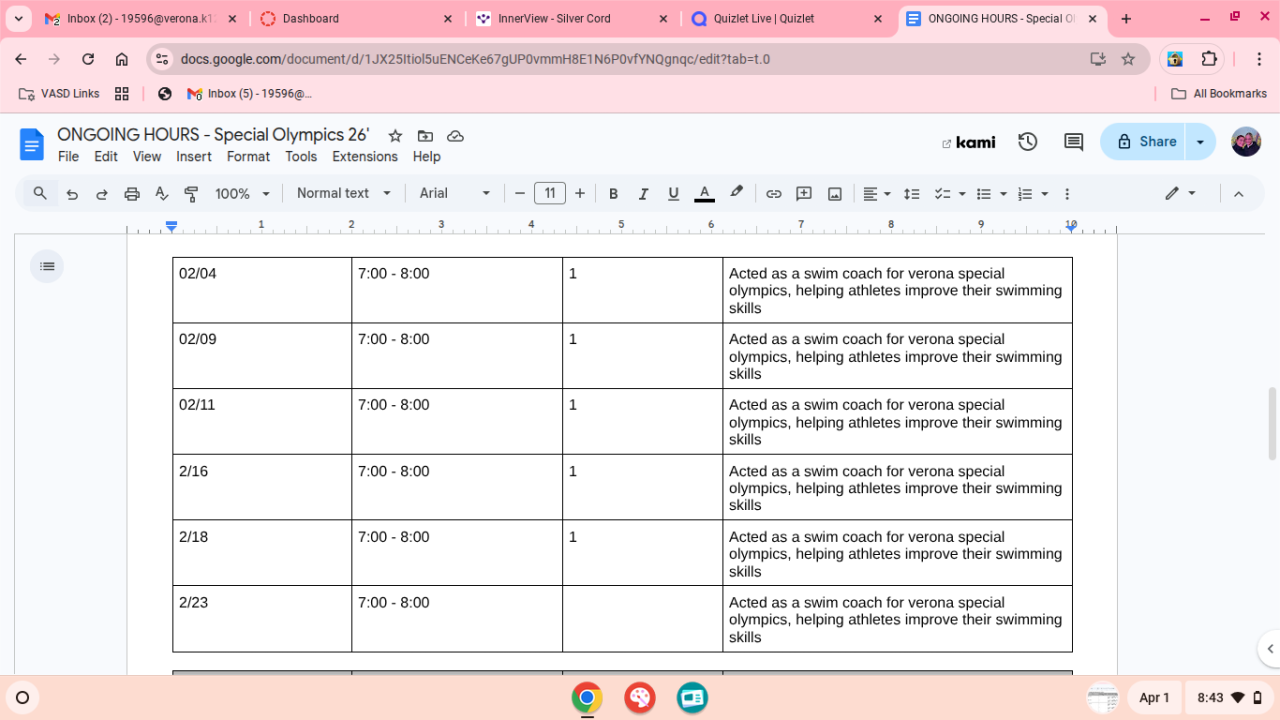Click the Insert link icon

tap(773, 194)
